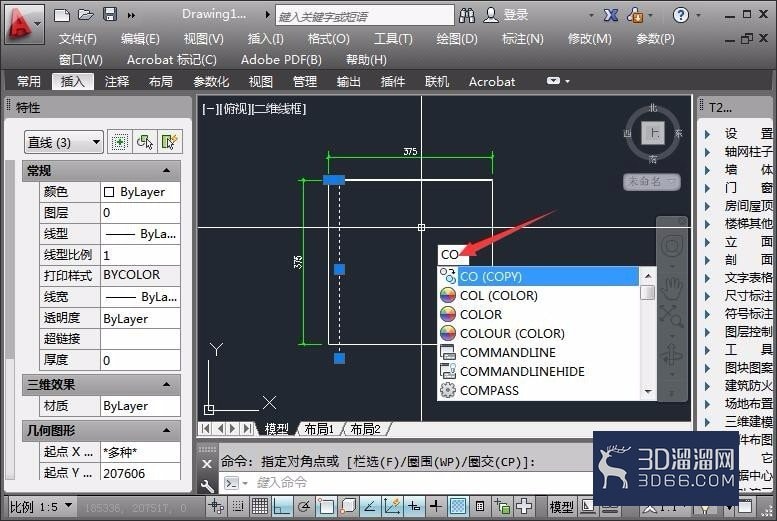Image resolution: width=777 pixels, height=521 pixels.
Task: Click the autocomplete list scrollbar down arrow
Action: click(x=648, y=392)
